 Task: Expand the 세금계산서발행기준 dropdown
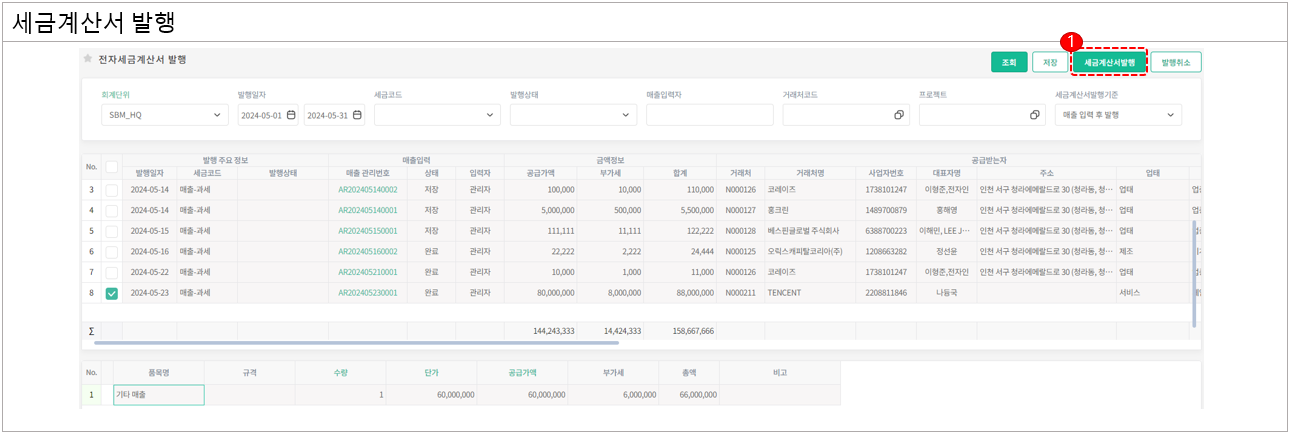1171,115
